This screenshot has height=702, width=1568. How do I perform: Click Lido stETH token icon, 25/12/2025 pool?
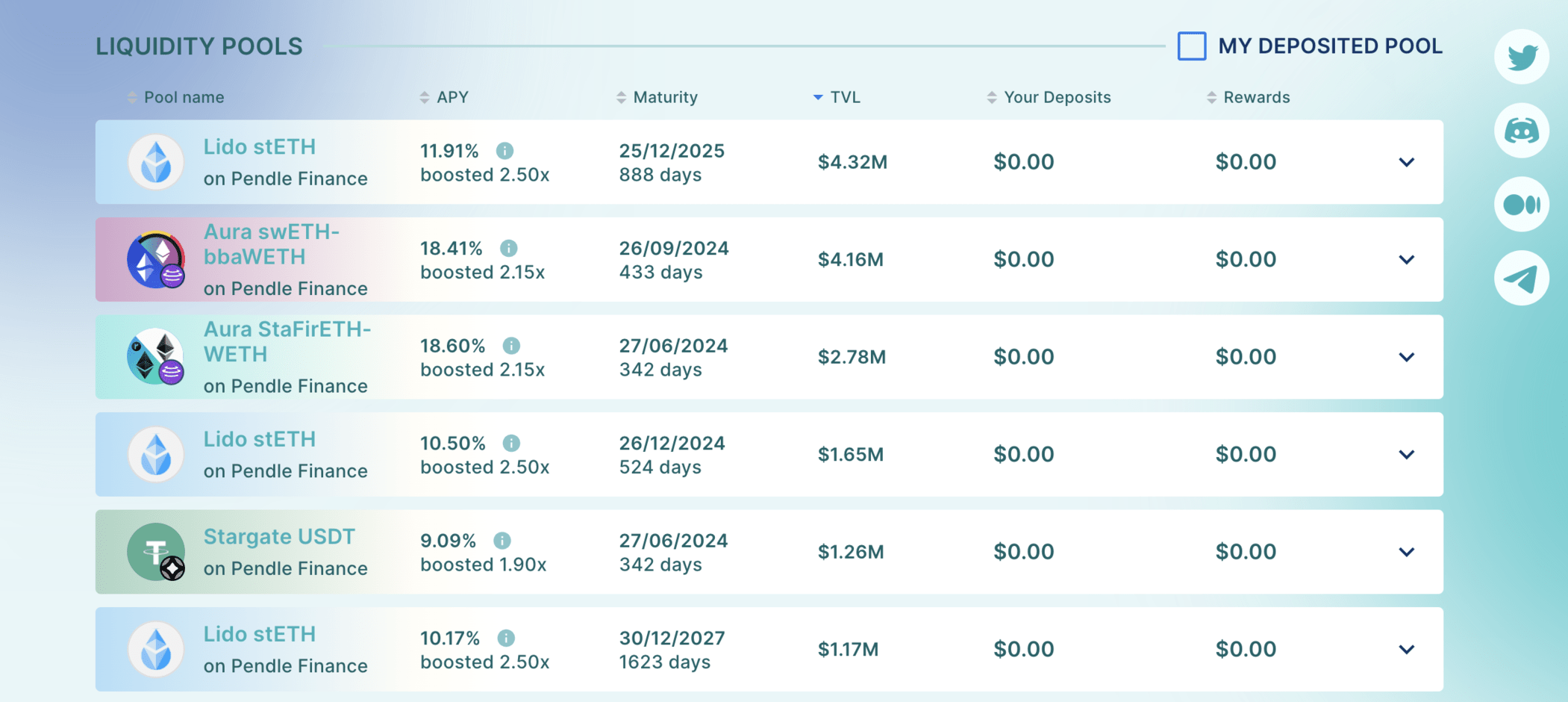point(156,162)
